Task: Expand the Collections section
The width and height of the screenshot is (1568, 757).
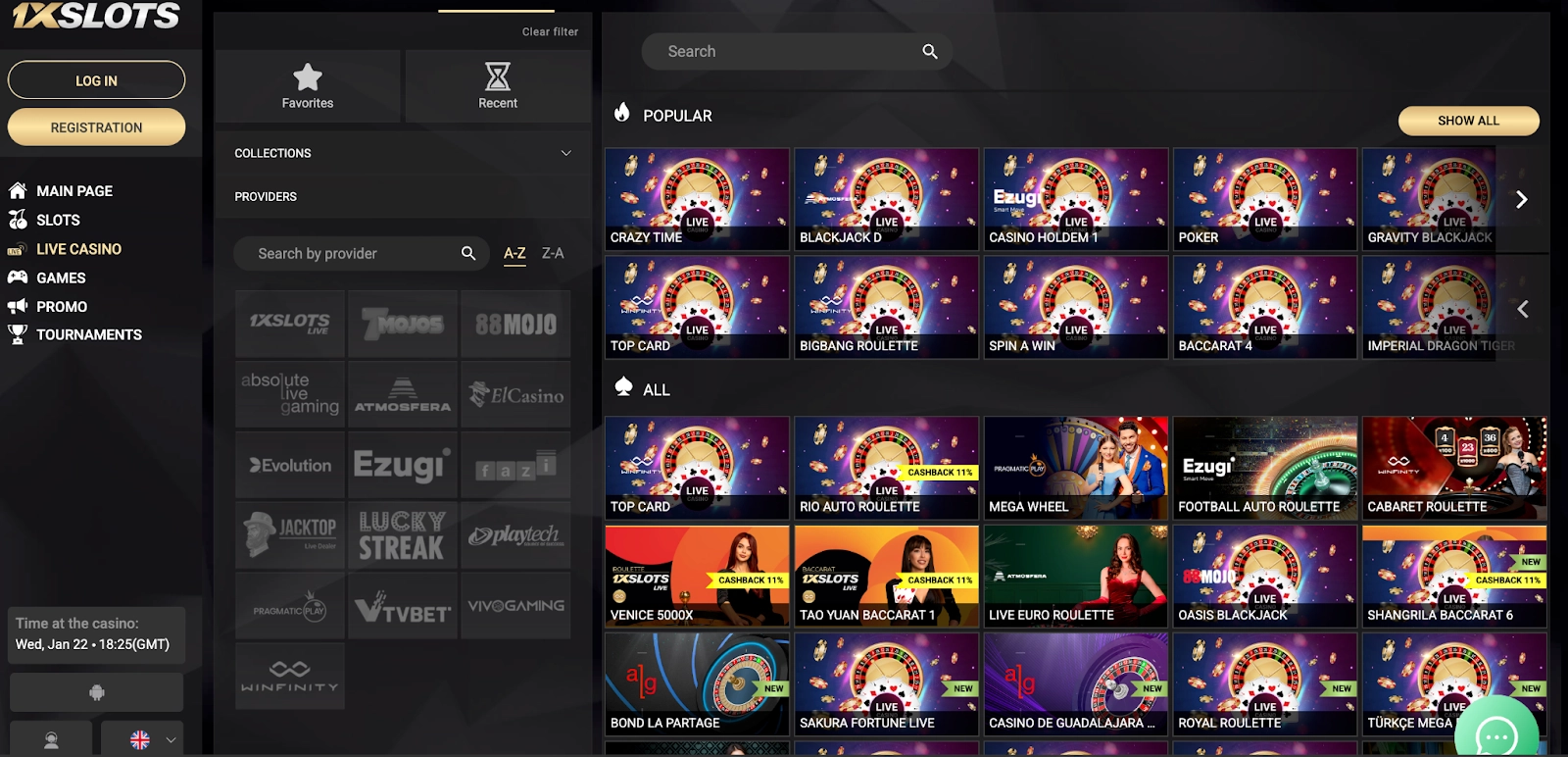Action: tap(403, 153)
